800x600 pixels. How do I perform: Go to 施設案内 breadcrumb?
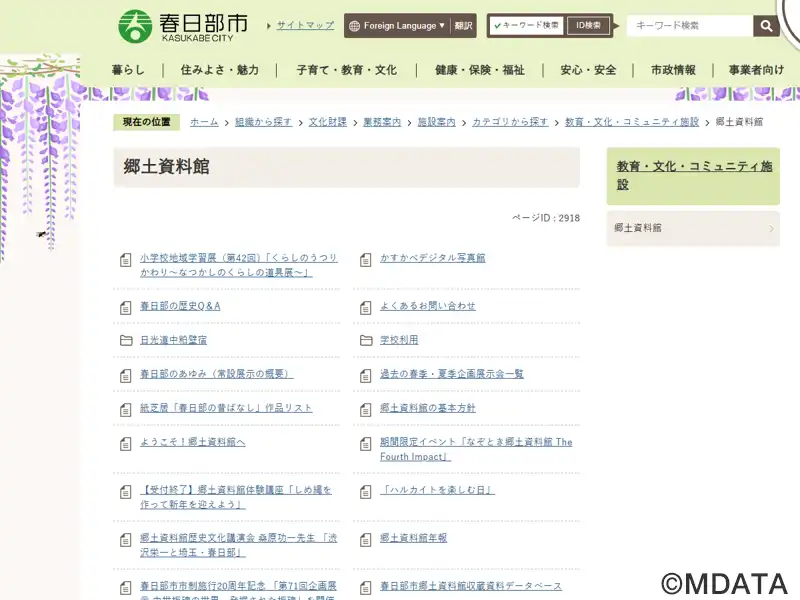437,122
